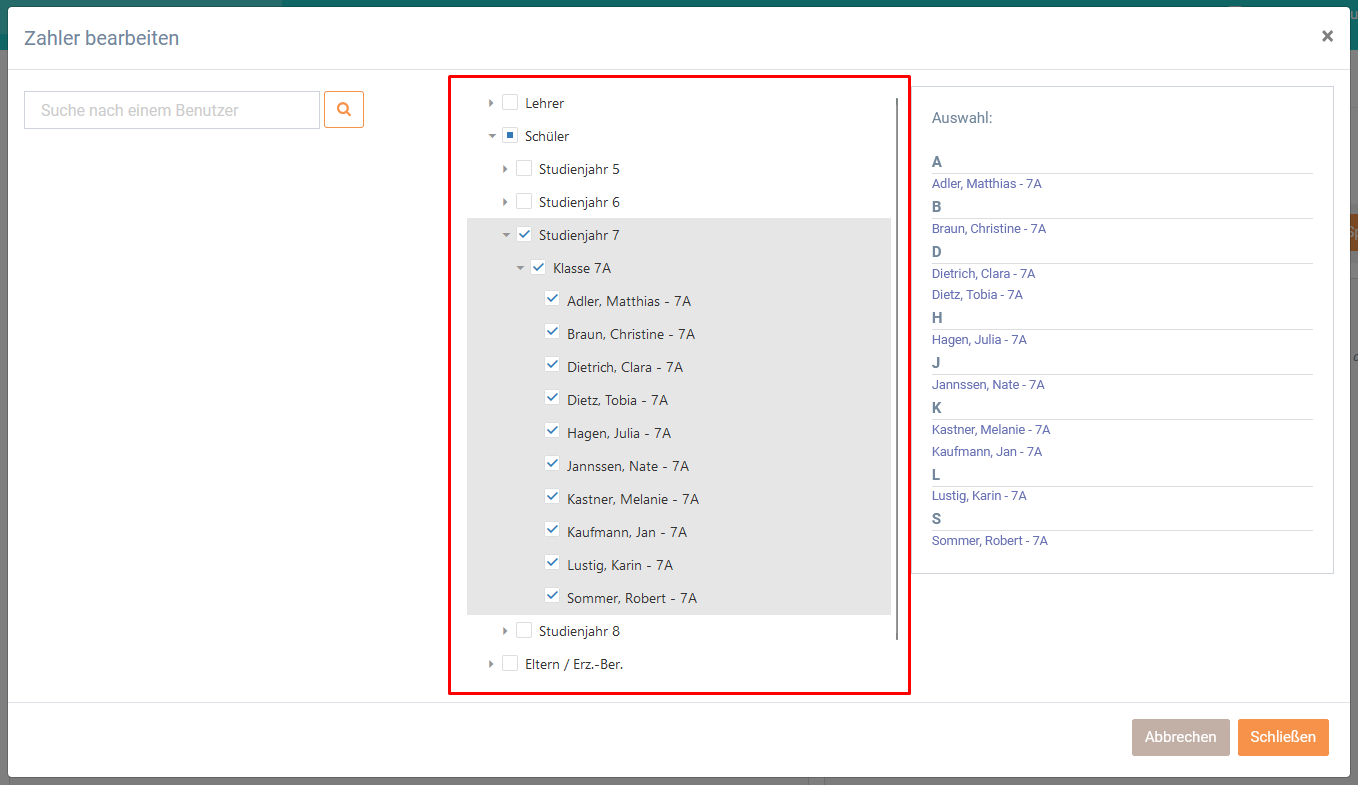The image size is (1358, 785).
Task: Check the Eltern / Erz.-Ber. checkbox
Action: 510,663
